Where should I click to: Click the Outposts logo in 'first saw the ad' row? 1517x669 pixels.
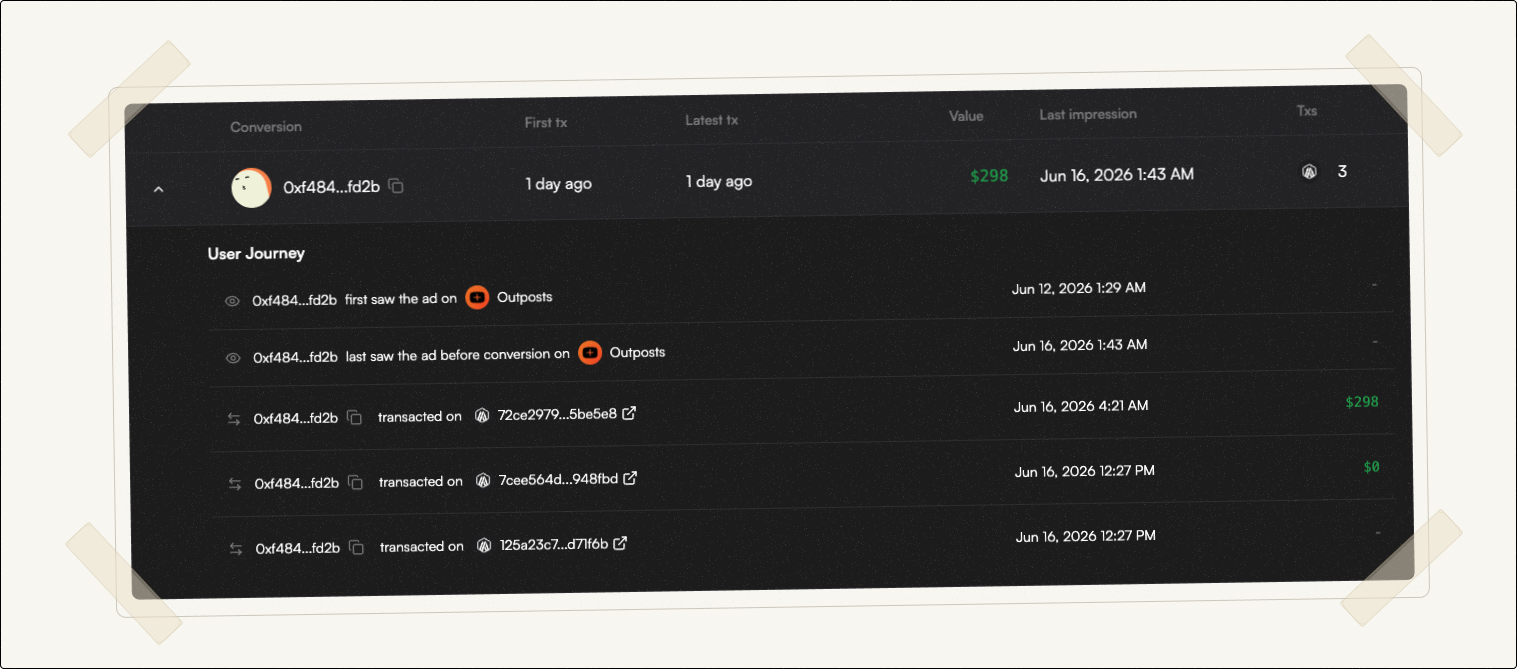pos(477,298)
